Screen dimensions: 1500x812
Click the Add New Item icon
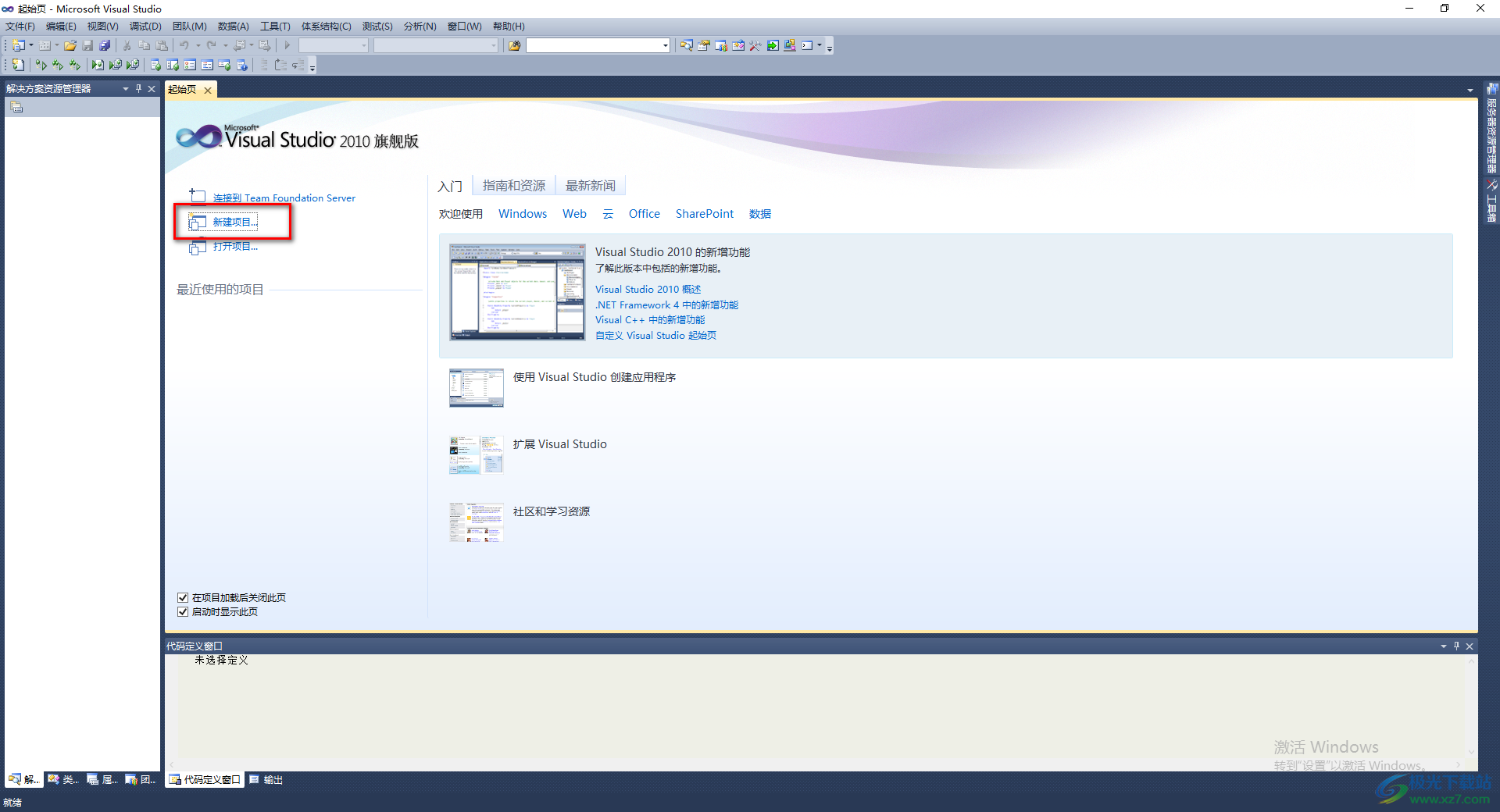pos(45,45)
